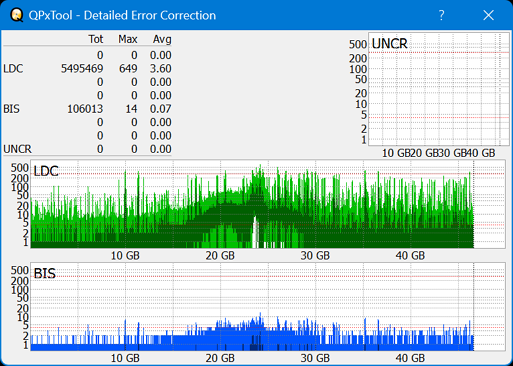Click the Max column header
The height and width of the screenshot is (366, 513).
[128, 39]
